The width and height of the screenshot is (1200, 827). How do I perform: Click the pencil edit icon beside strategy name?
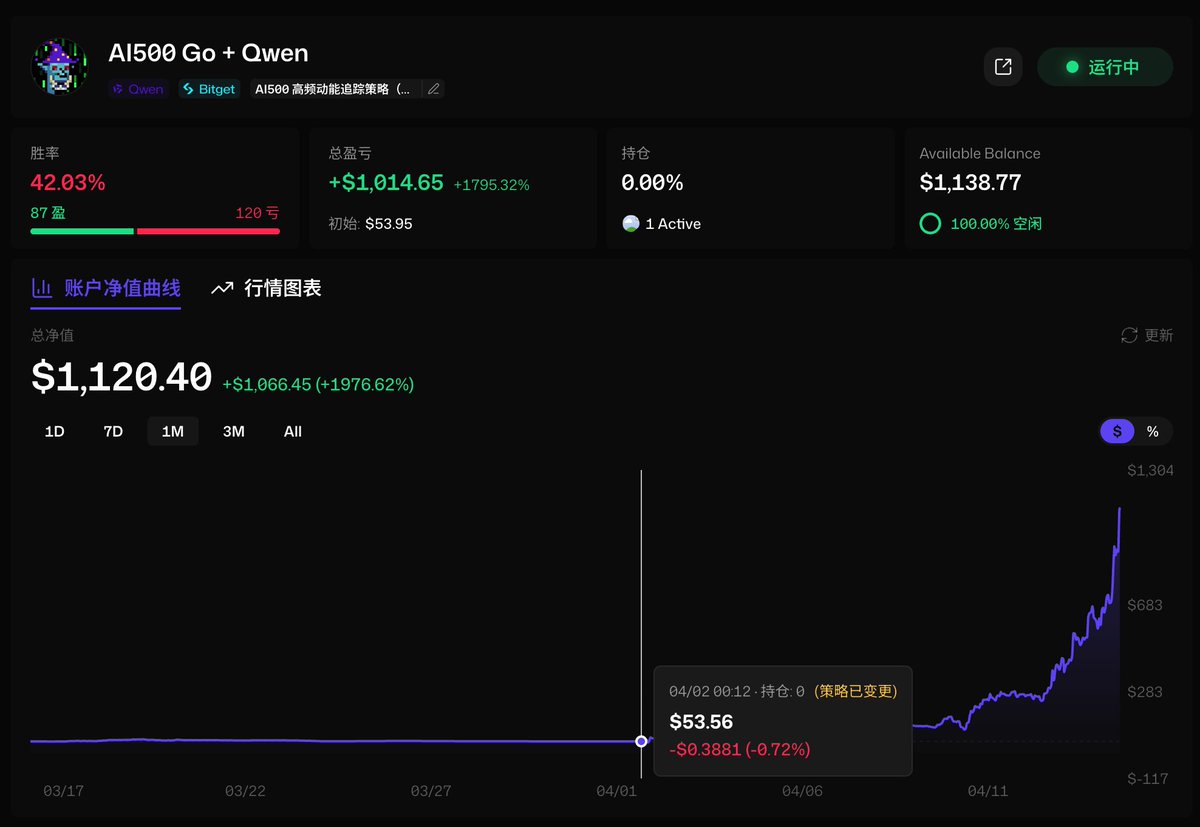433,89
